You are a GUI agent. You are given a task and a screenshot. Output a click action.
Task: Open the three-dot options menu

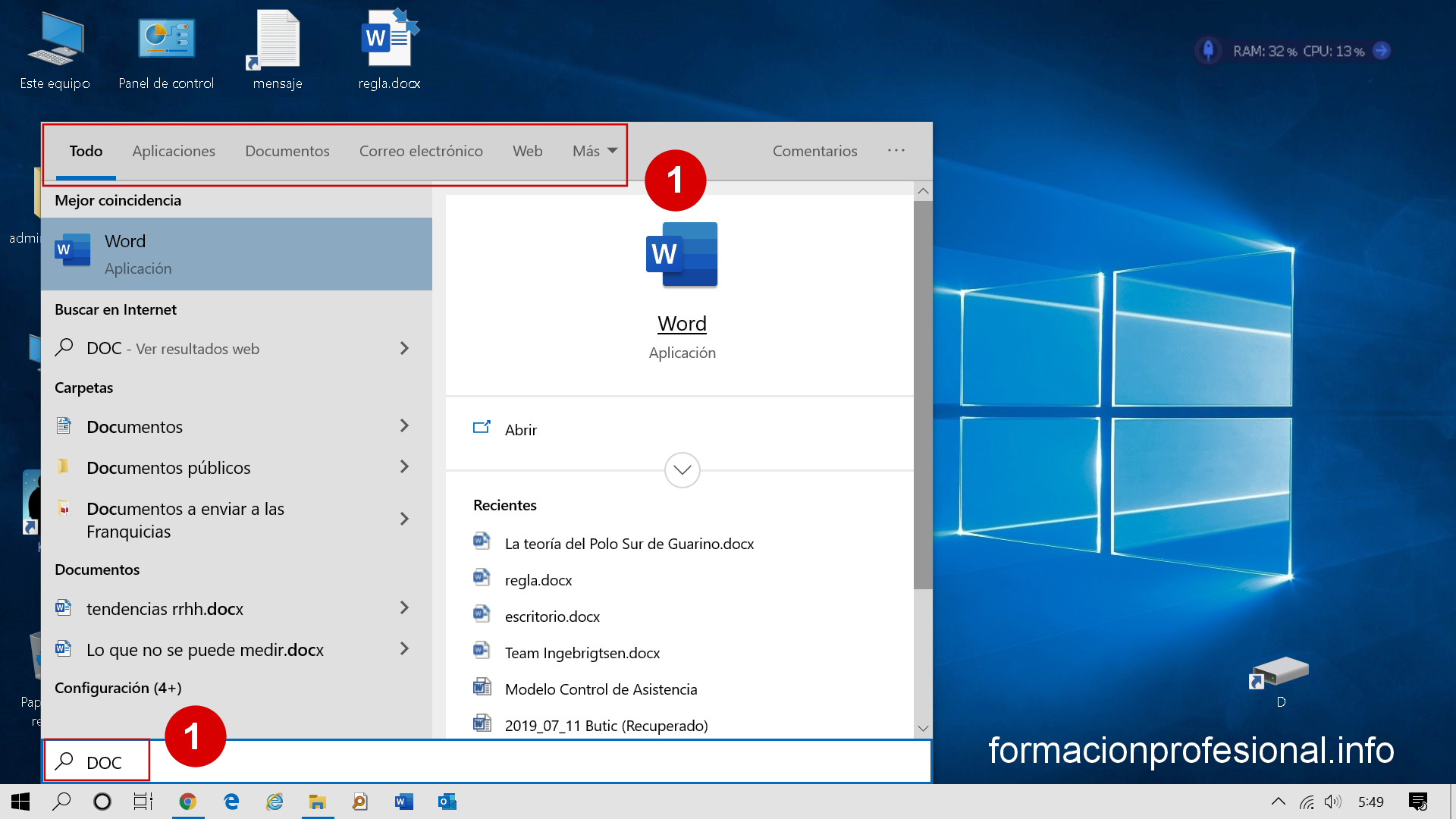[x=896, y=151]
